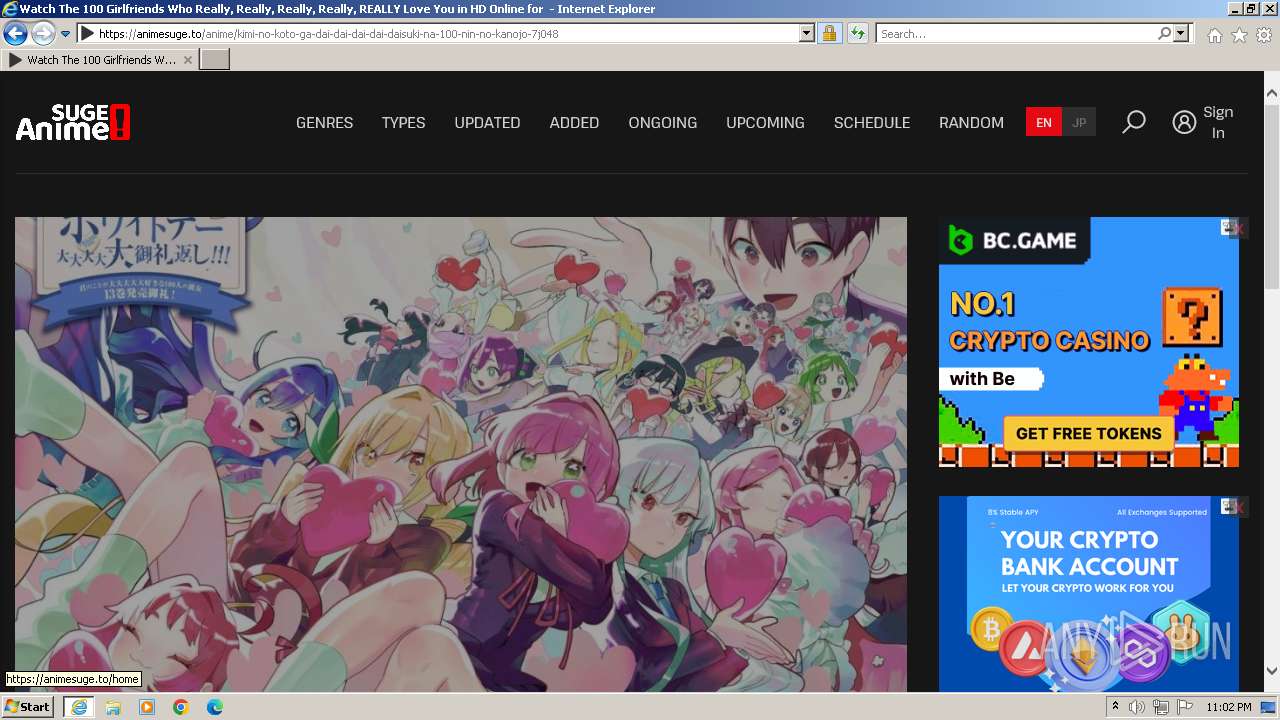
Task: Open the GENRES menu
Action: click(x=324, y=122)
